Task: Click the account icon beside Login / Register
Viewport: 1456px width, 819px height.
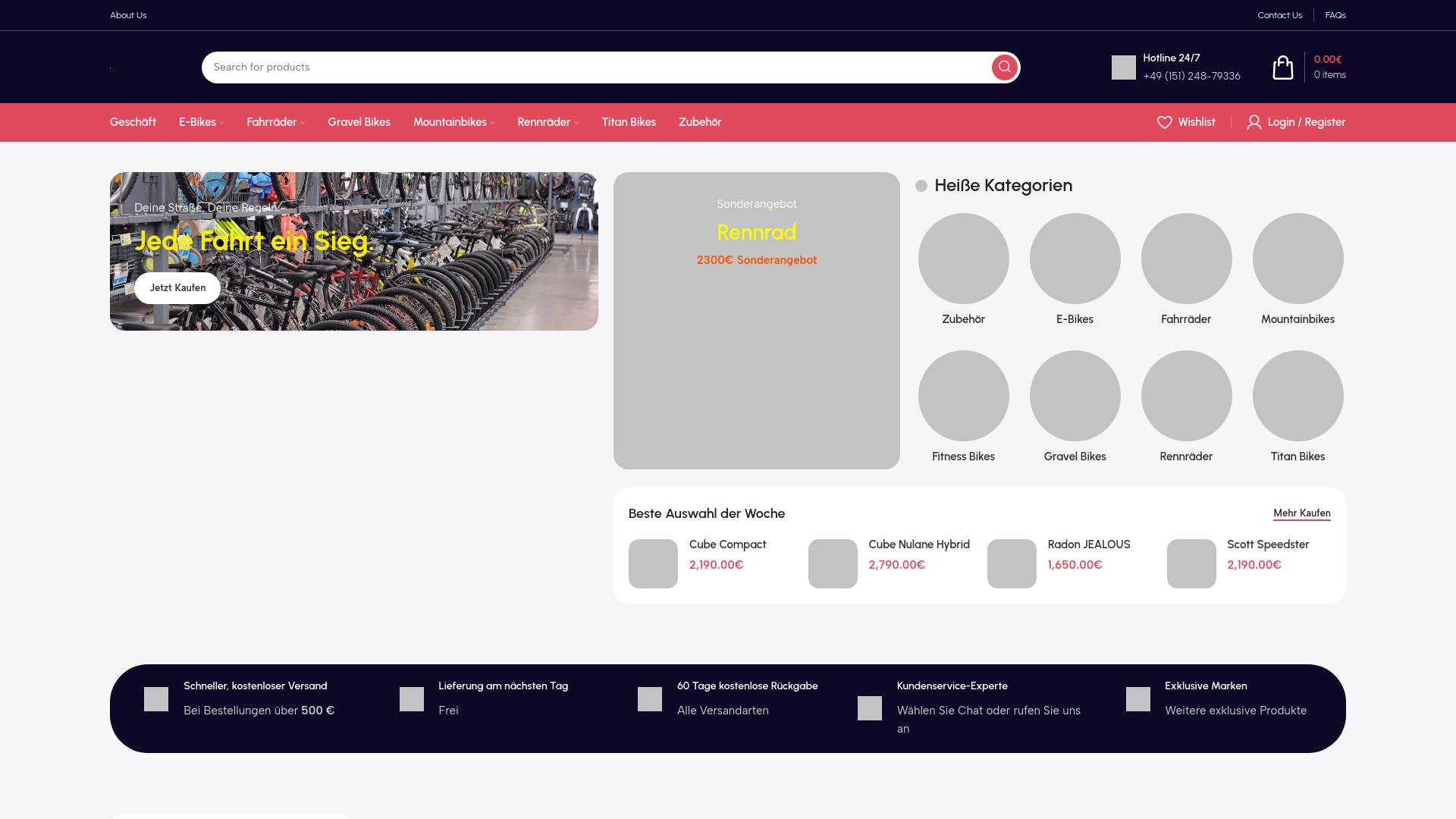Action: click(x=1254, y=122)
